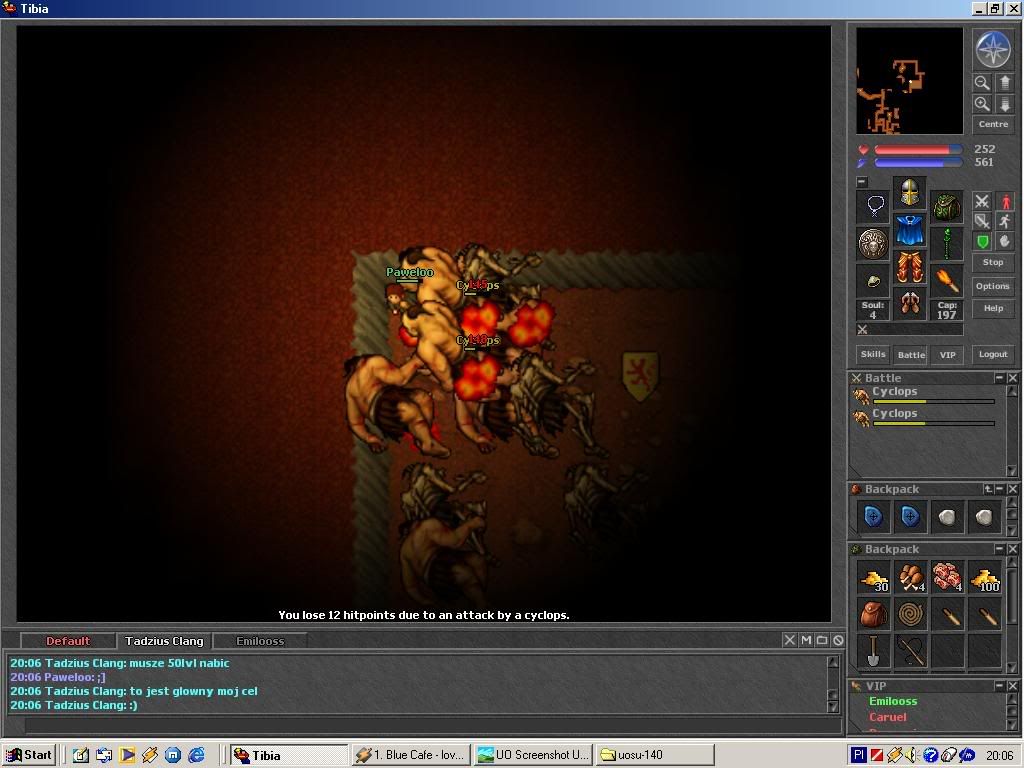
Task: Open the Options dialog
Action: tap(993, 286)
